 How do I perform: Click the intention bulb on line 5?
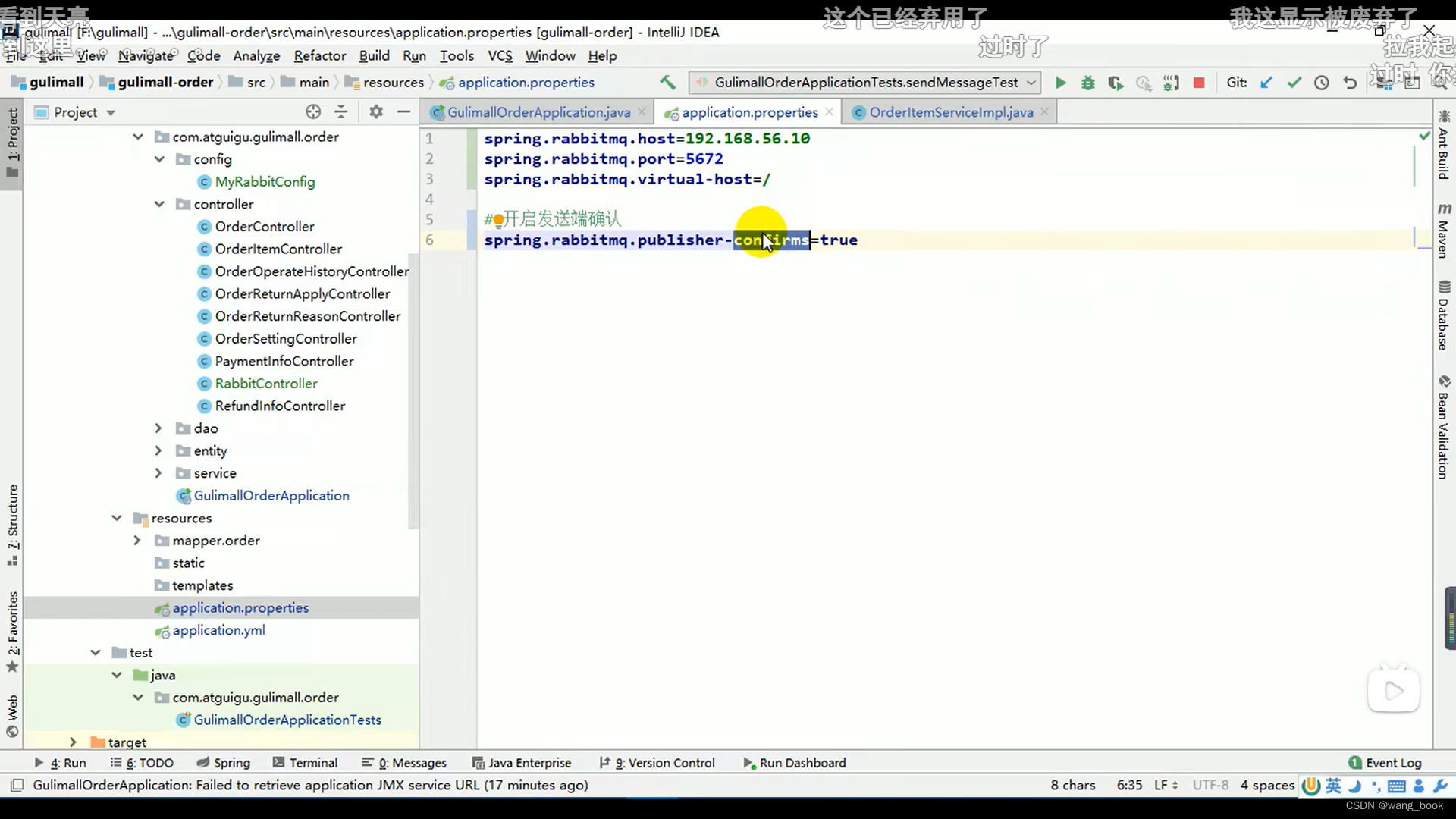[498, 220]
